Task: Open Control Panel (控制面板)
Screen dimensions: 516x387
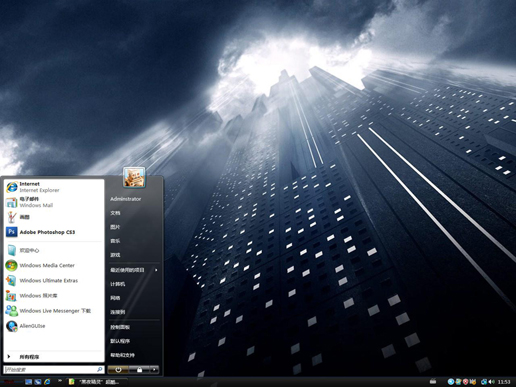Action: tap(120, 327)
